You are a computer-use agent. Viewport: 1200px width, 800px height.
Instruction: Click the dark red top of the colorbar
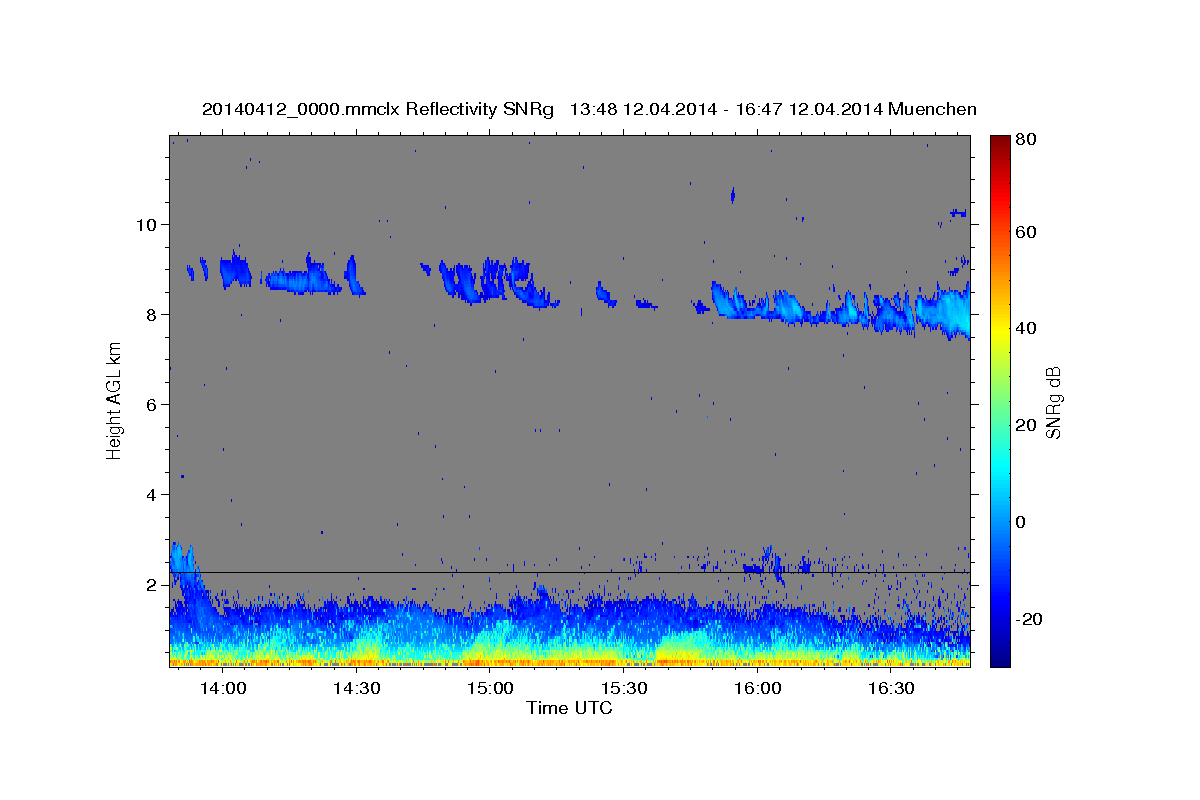[999, 142]
